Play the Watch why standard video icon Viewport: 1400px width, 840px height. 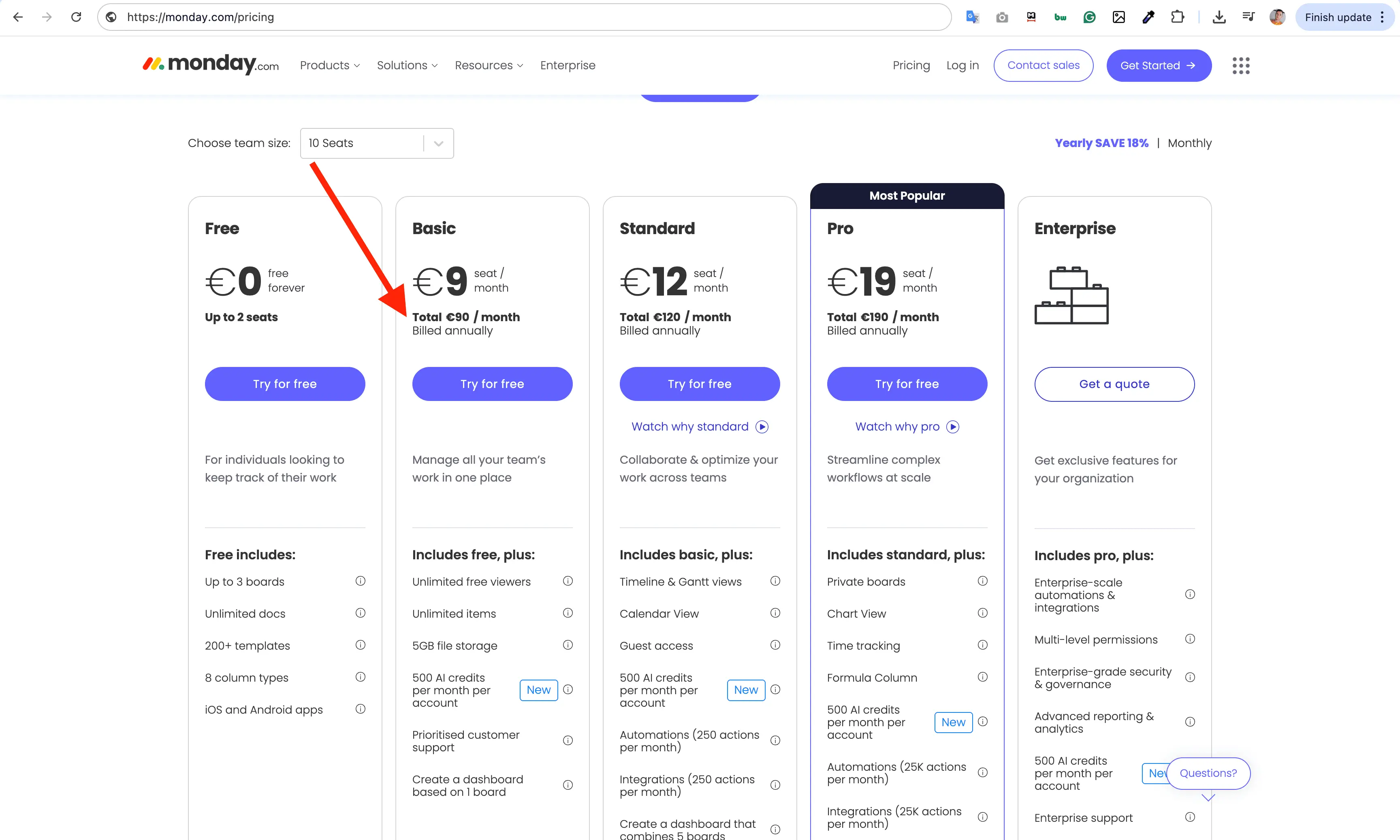762,427
